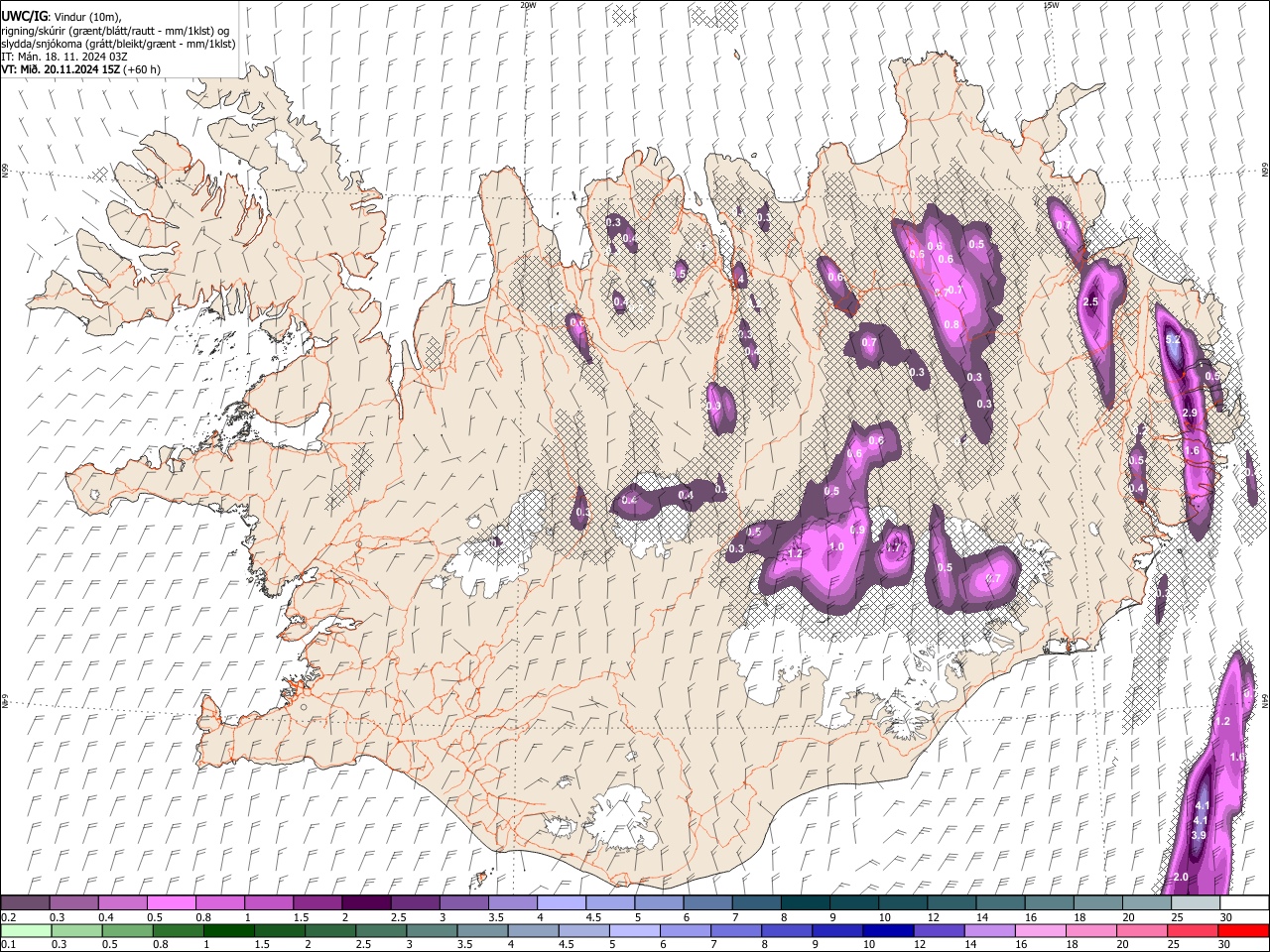Image resolution: width=1270 pixels, height=952 pixels.
Task: Click the 5.2 precipitation value on the east coast
Action: click(1173, 340)
